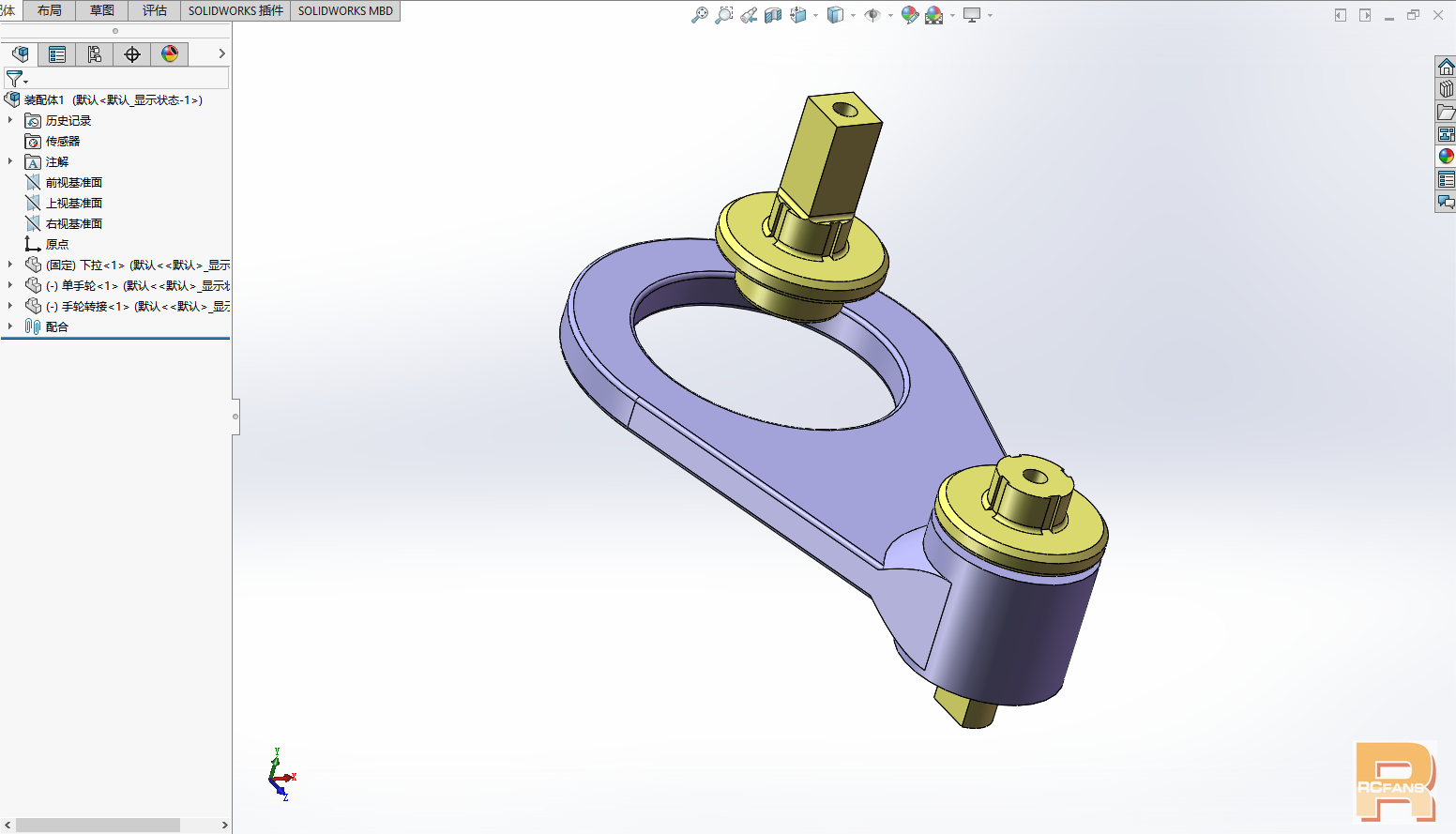Switch to the DisplayManager color ball tab
This screenshot has width=1456, height=834.
[170, 54]
